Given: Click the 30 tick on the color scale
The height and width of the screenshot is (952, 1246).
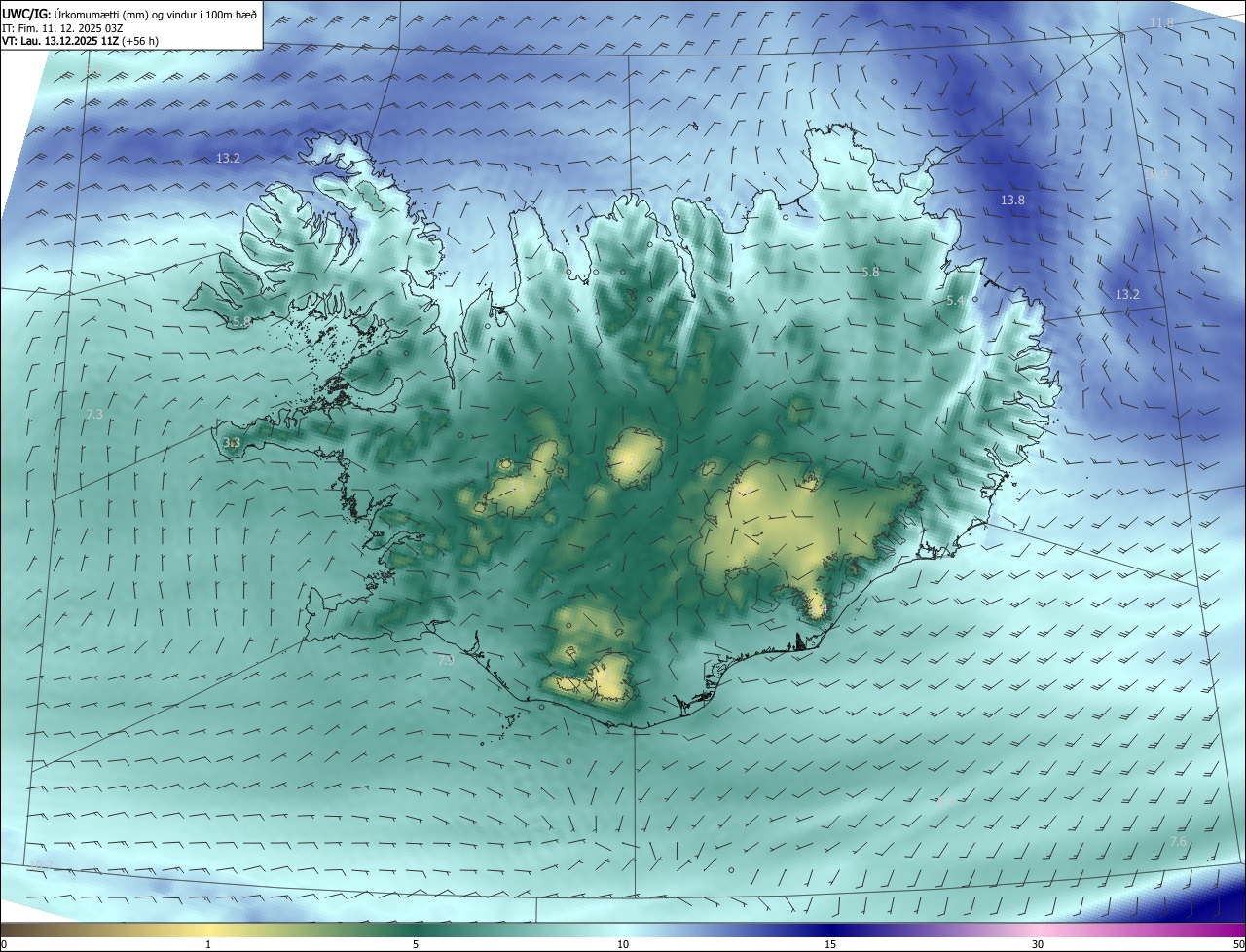Looking at the screenshot, I should (x=1038, y=945).
